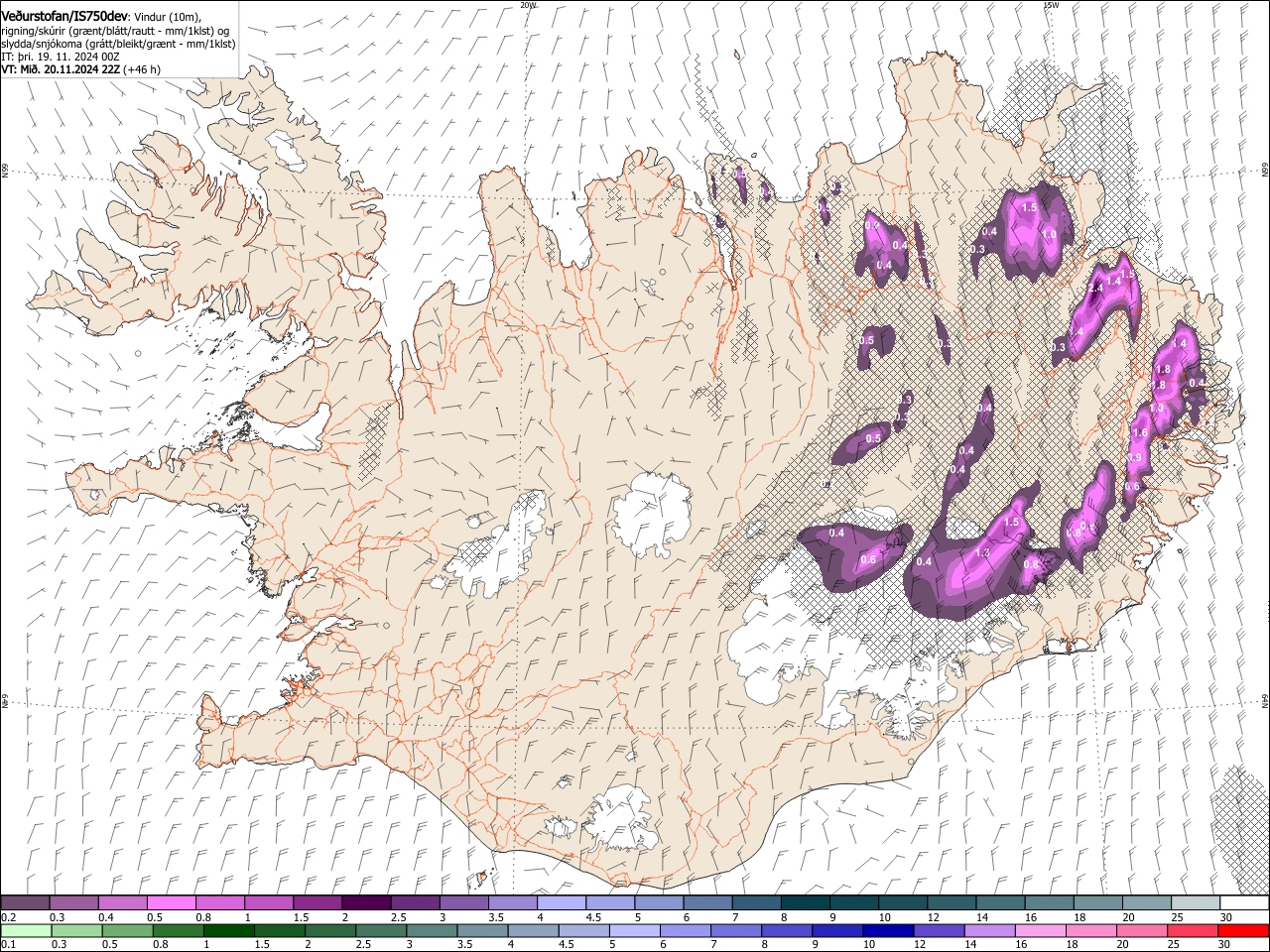Select top-row lavender swatch starting at 4
This screenshot has height=952, width=1270.
(562, 902)
